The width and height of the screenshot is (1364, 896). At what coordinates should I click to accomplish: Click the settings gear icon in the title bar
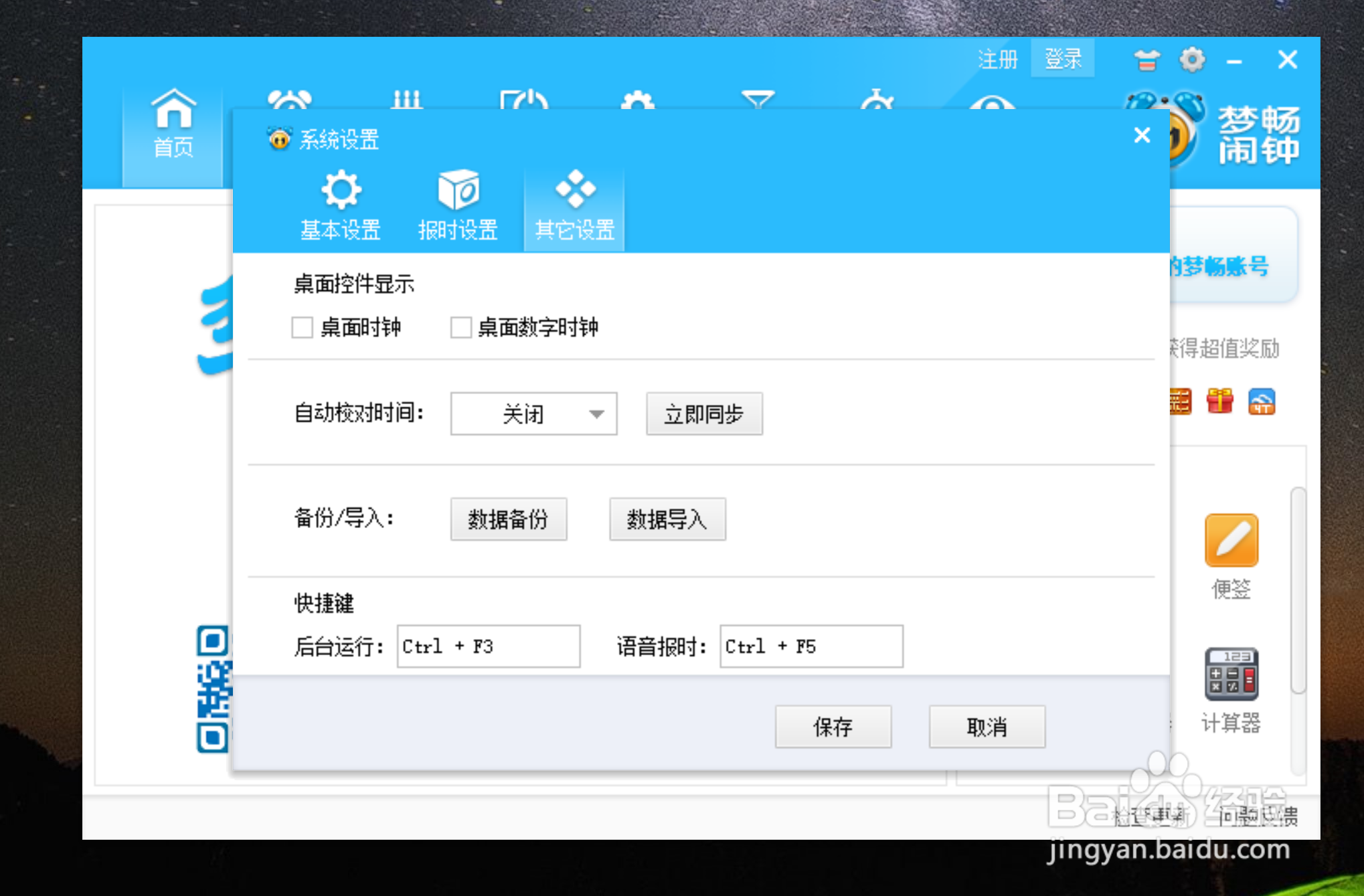click(1192, 60)
